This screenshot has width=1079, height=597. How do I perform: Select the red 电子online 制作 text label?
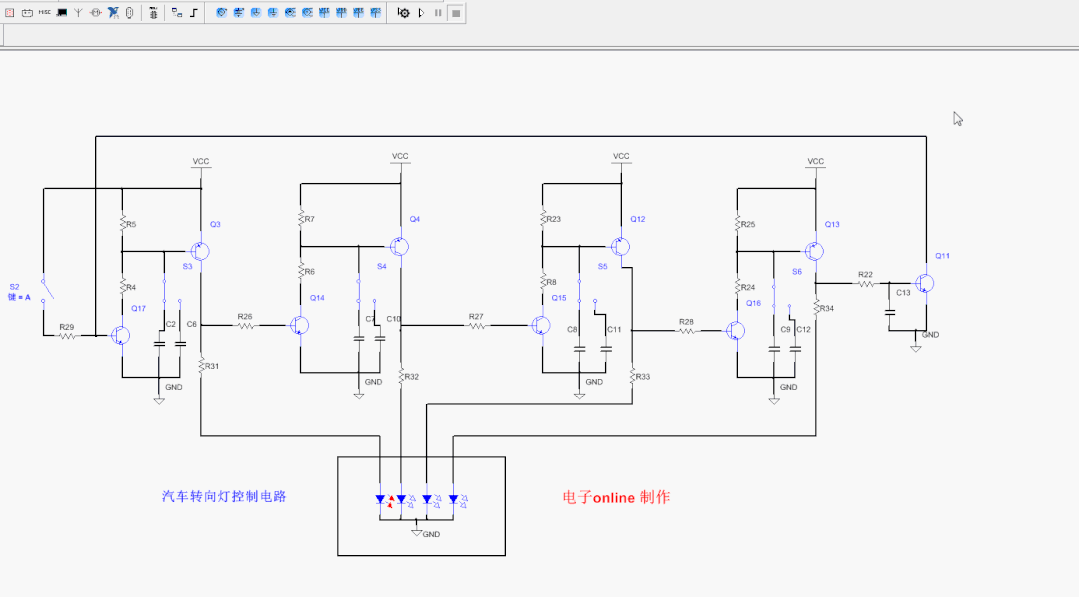click(x=616, y=497)
